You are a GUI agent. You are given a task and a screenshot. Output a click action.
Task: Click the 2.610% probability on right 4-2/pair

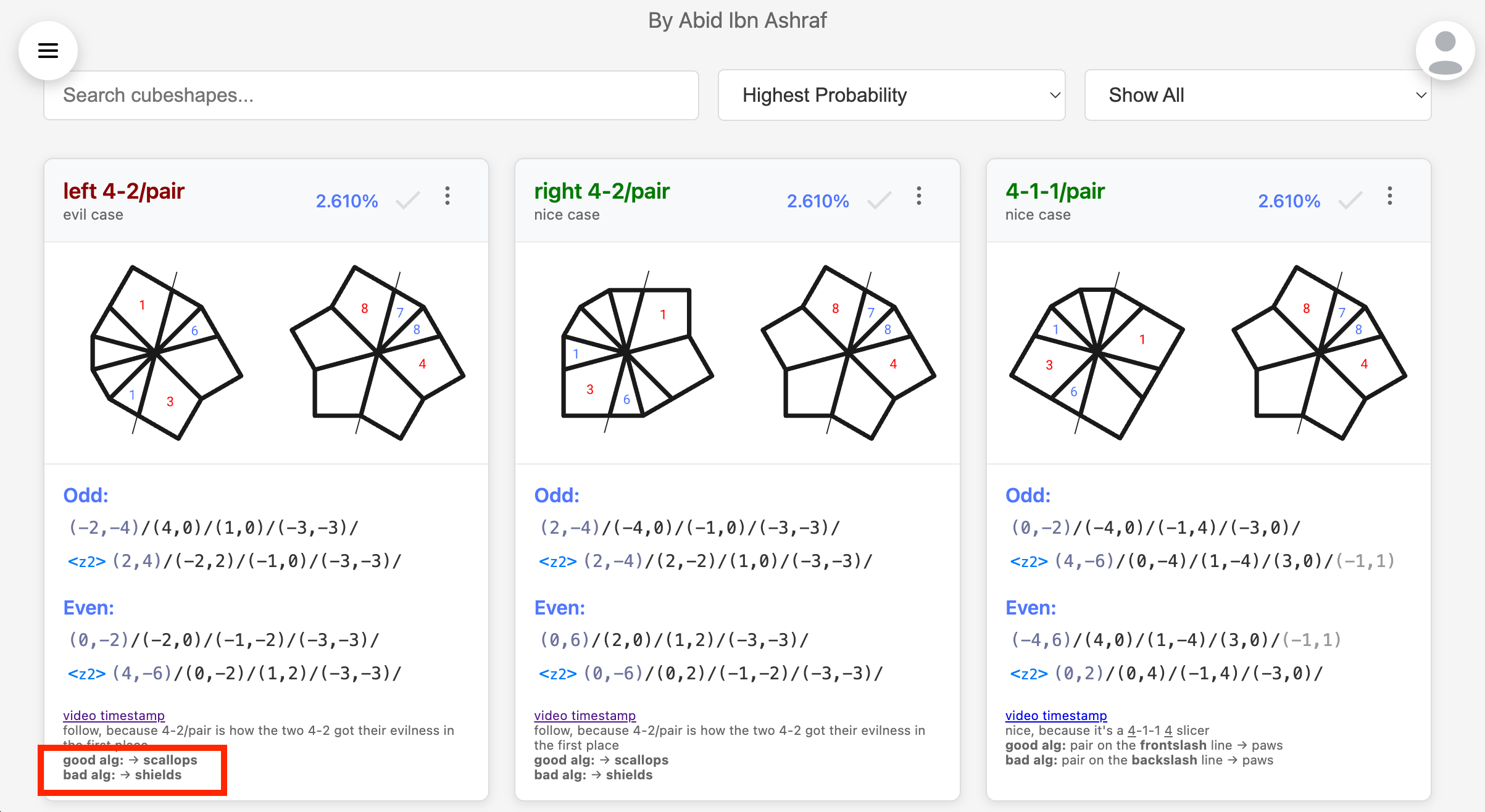tap(818, 201)
